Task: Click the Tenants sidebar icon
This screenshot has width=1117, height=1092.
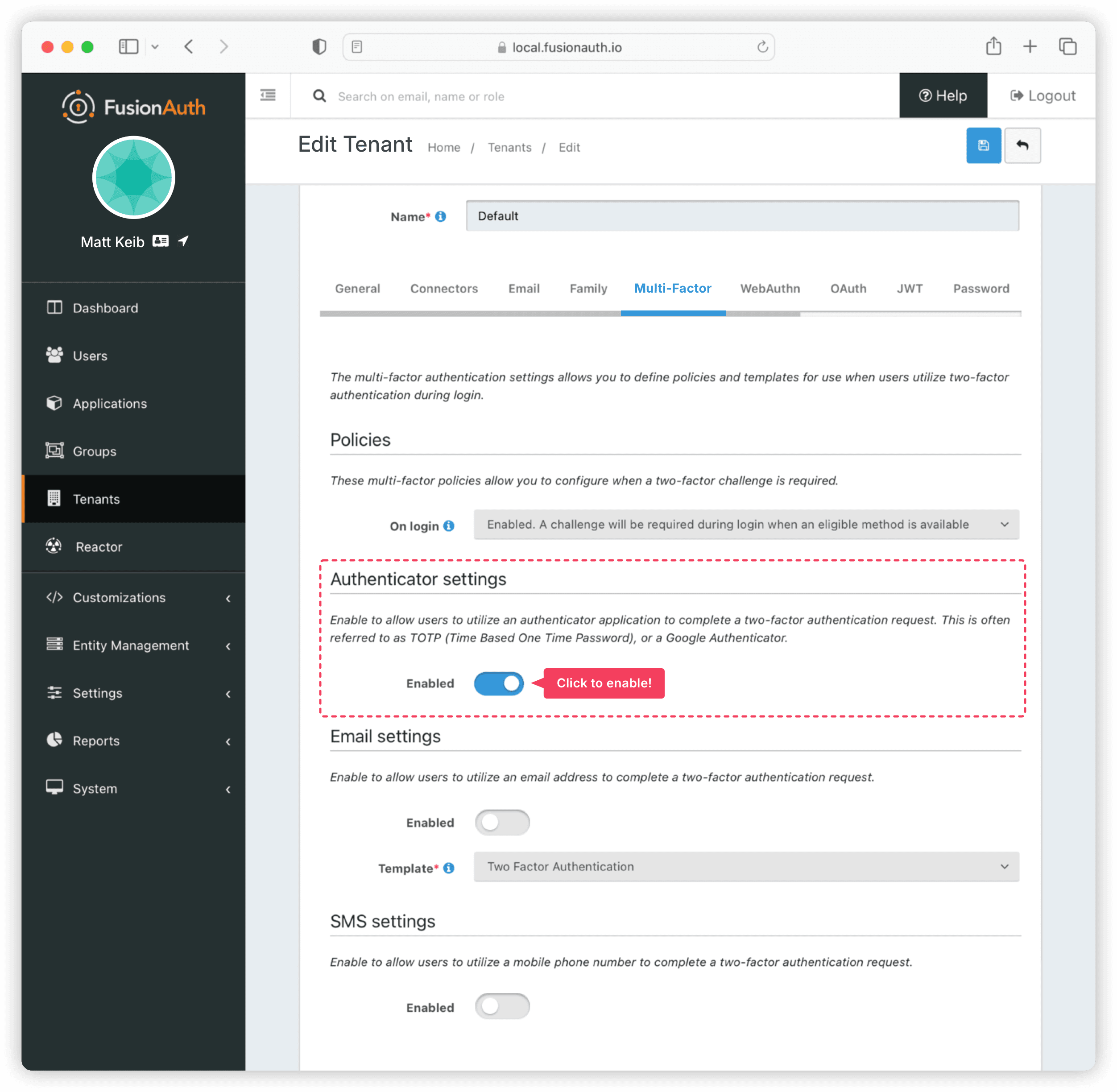Action: coord(54,498)
